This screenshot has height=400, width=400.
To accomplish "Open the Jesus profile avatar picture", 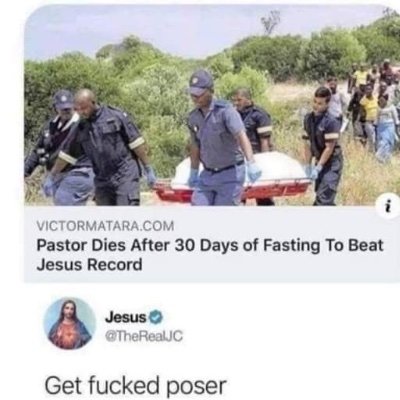I will (x=70, y=323).
